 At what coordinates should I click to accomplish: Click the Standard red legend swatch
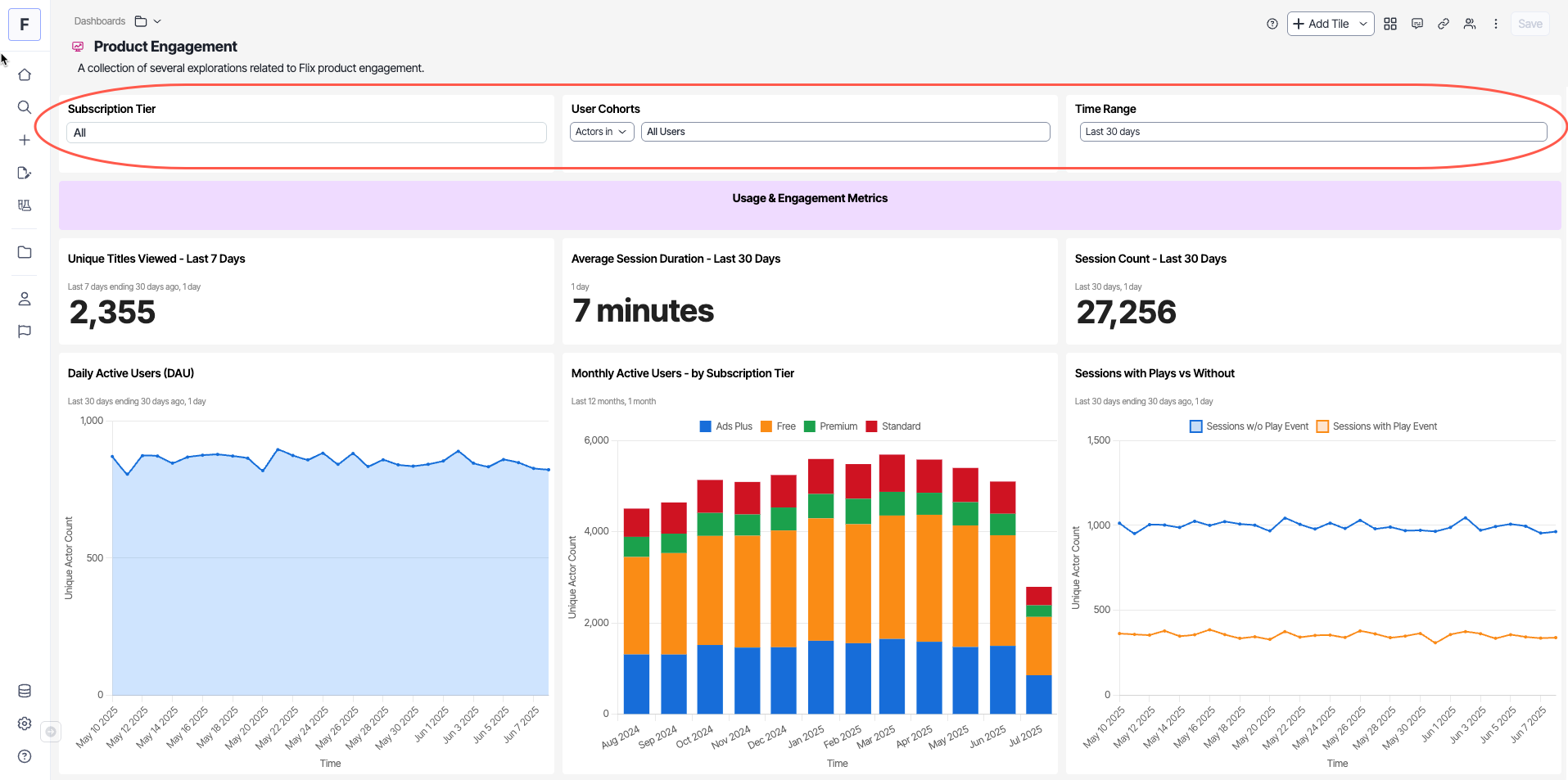(x=871, y=426)
